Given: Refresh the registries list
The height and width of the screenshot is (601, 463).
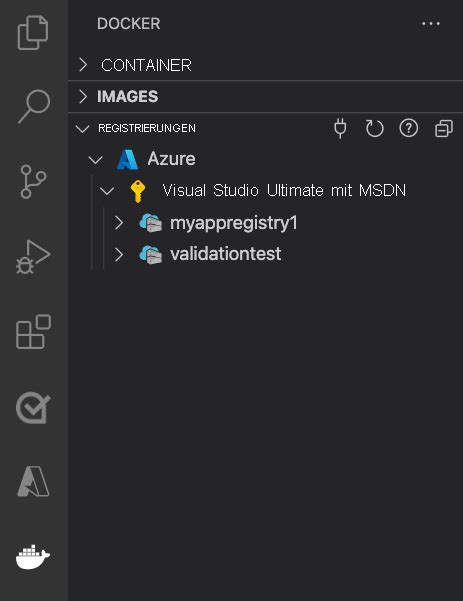Looking at the screenshot, I should pos(374,128).
